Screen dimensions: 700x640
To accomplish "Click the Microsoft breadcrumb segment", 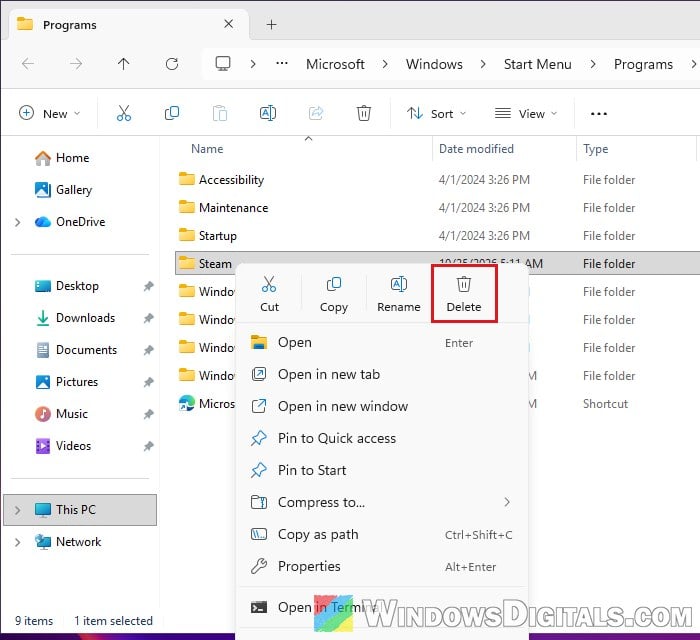I will pyautogui.click(x=335, y=64).
